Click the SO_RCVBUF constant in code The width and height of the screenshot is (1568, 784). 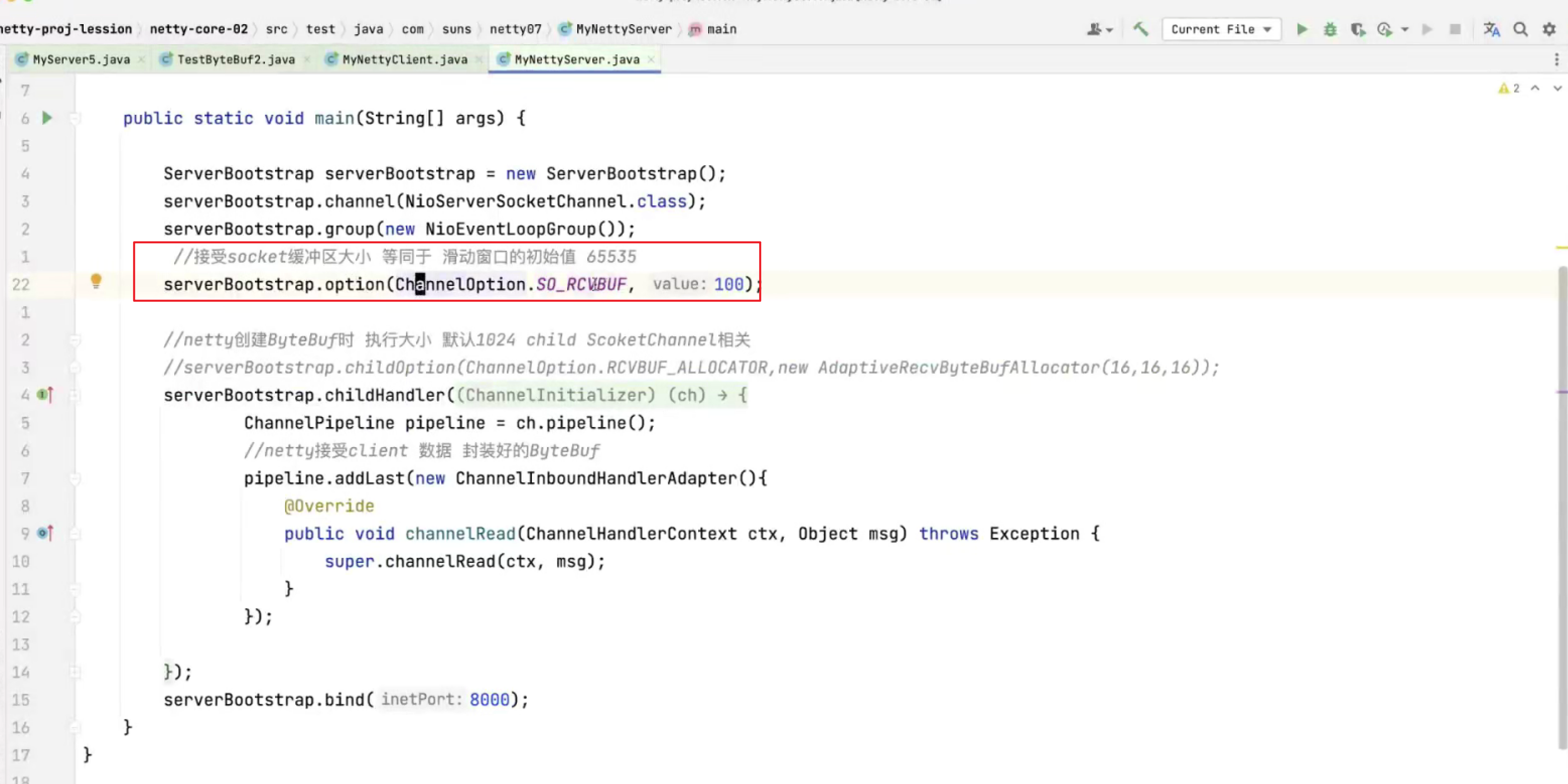pyautogui.click(x=581, y=284)
